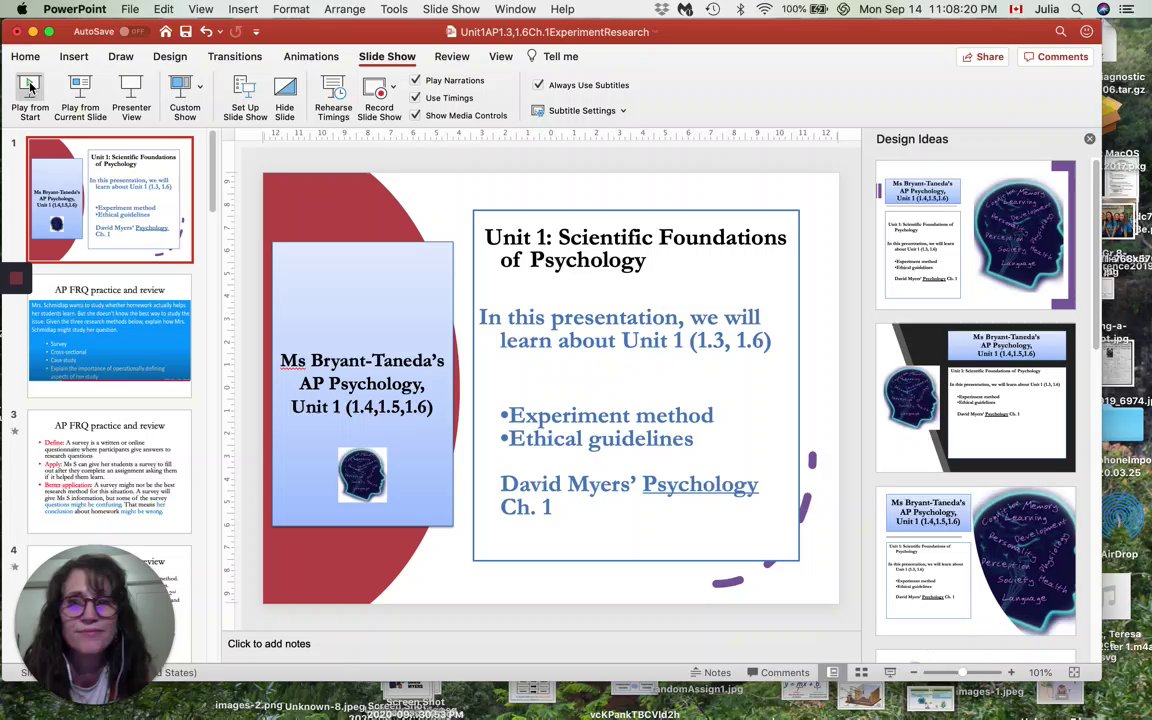The image size is (1152, 720).
Task: Click the Share button
Action: pyautogui.click(x=983, y=57)
